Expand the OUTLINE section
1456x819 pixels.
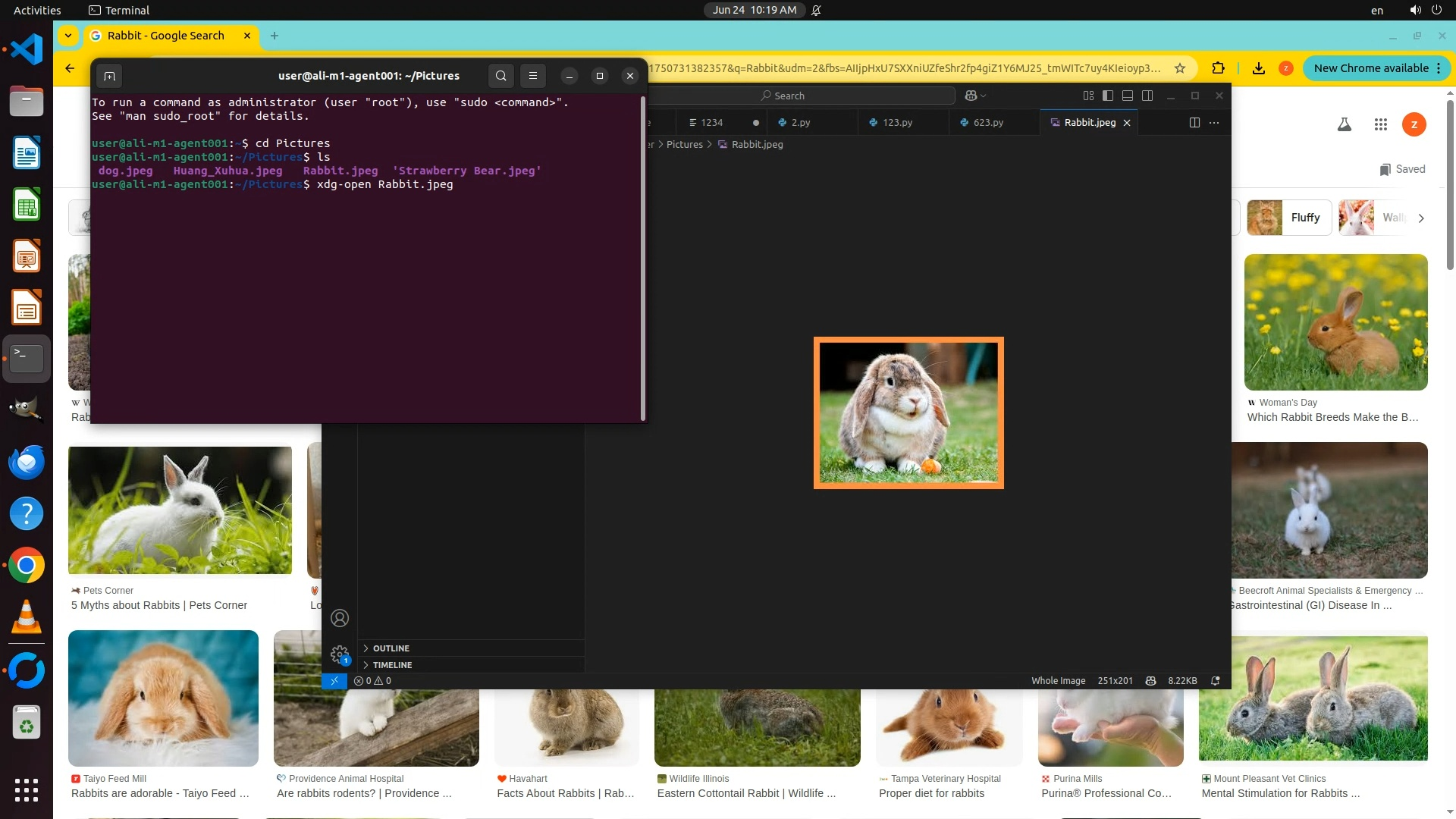(391, 648)
